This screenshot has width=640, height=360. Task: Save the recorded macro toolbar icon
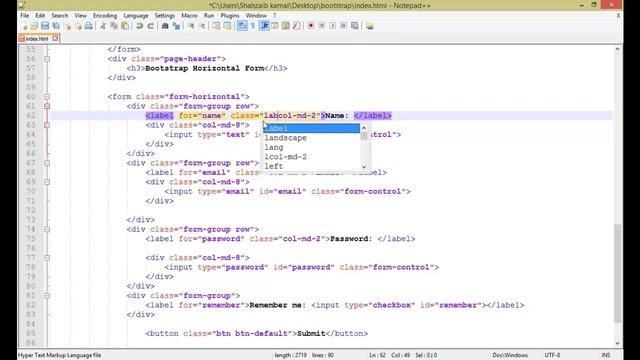pyautogui.click(x=355, y=26)
